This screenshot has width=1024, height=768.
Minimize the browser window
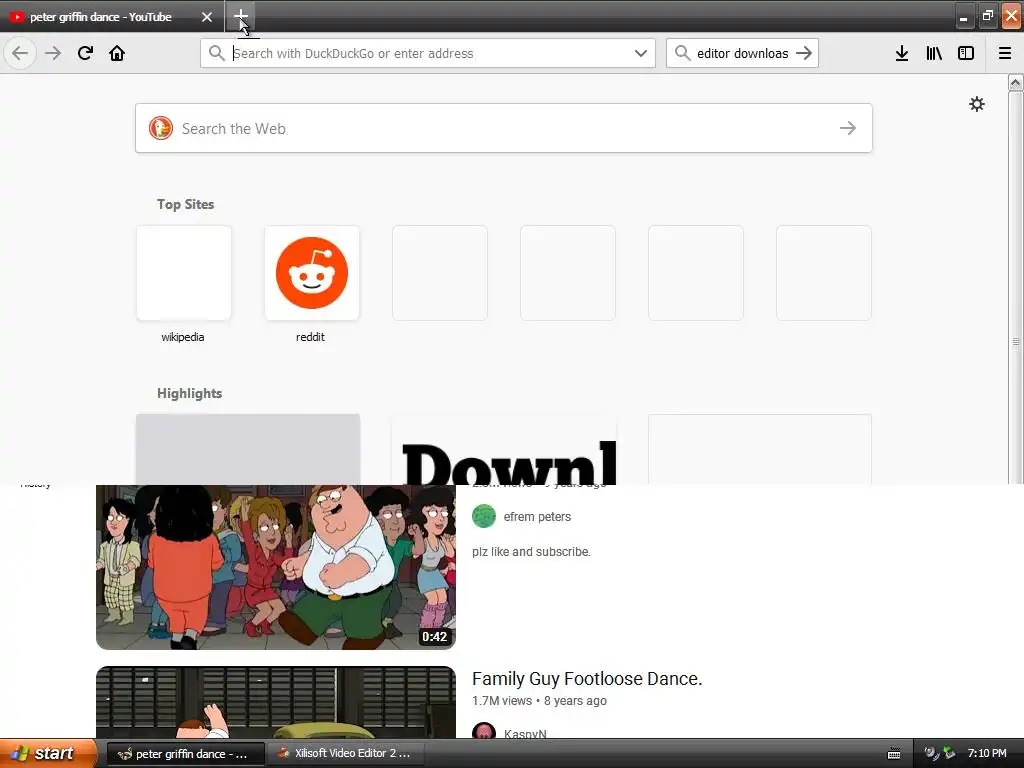[963, 17]
